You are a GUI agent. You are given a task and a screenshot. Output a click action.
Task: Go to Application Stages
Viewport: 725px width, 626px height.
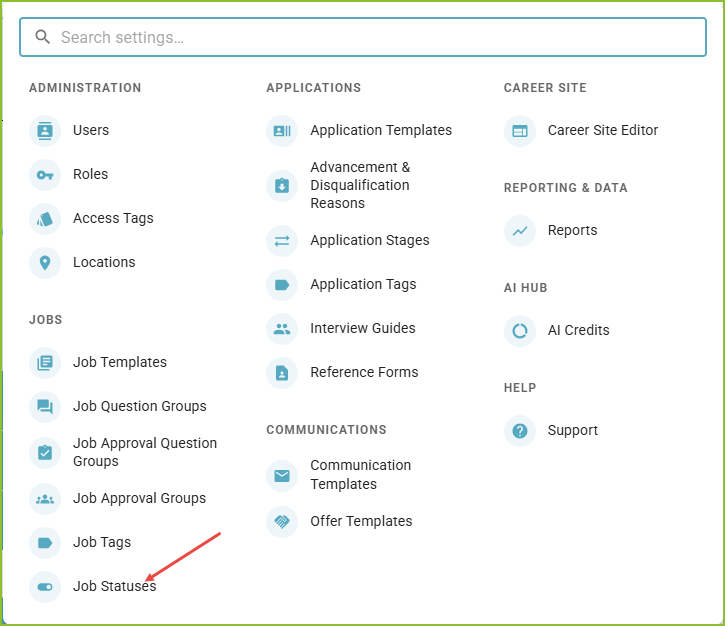(370, 240)
